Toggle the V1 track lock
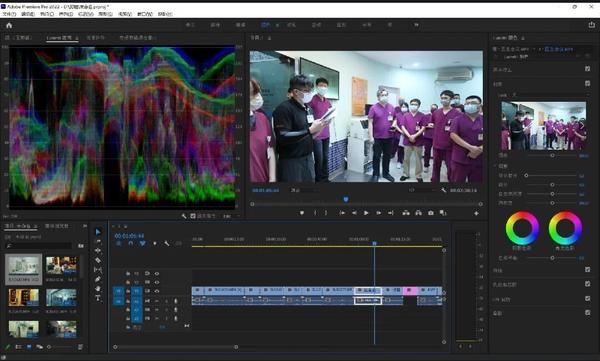 click(x=128, y=291)
